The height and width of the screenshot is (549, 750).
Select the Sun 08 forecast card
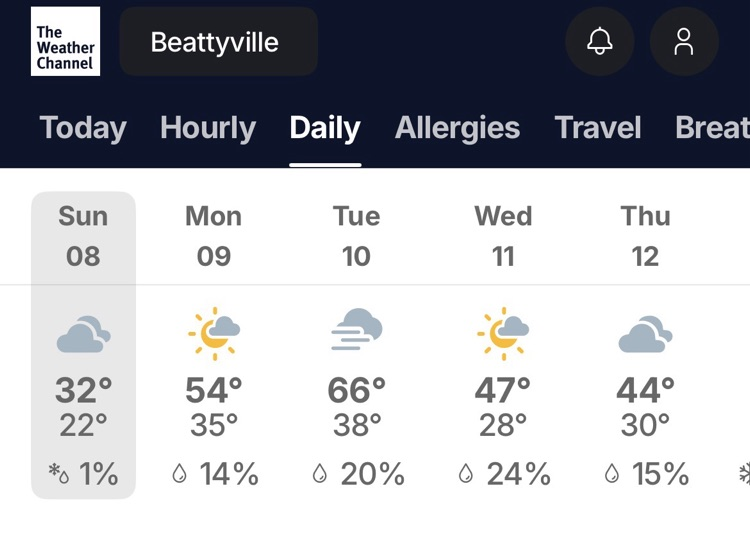coord(83,237)
